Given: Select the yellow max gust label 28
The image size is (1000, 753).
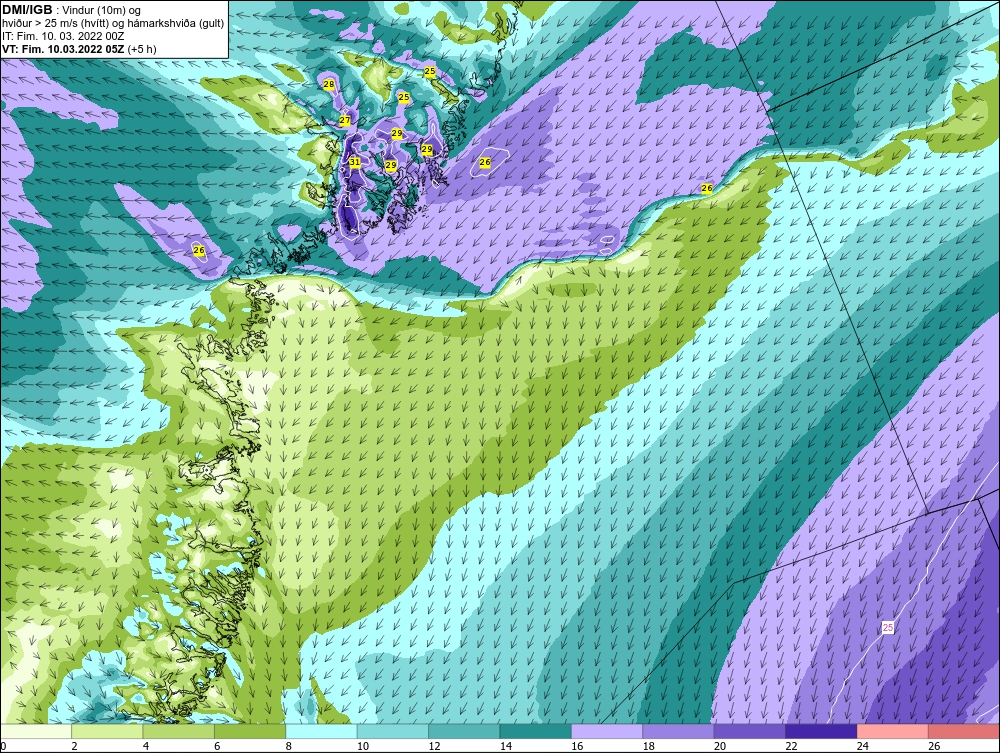Looking at the screenshot, I should [329, 84].
